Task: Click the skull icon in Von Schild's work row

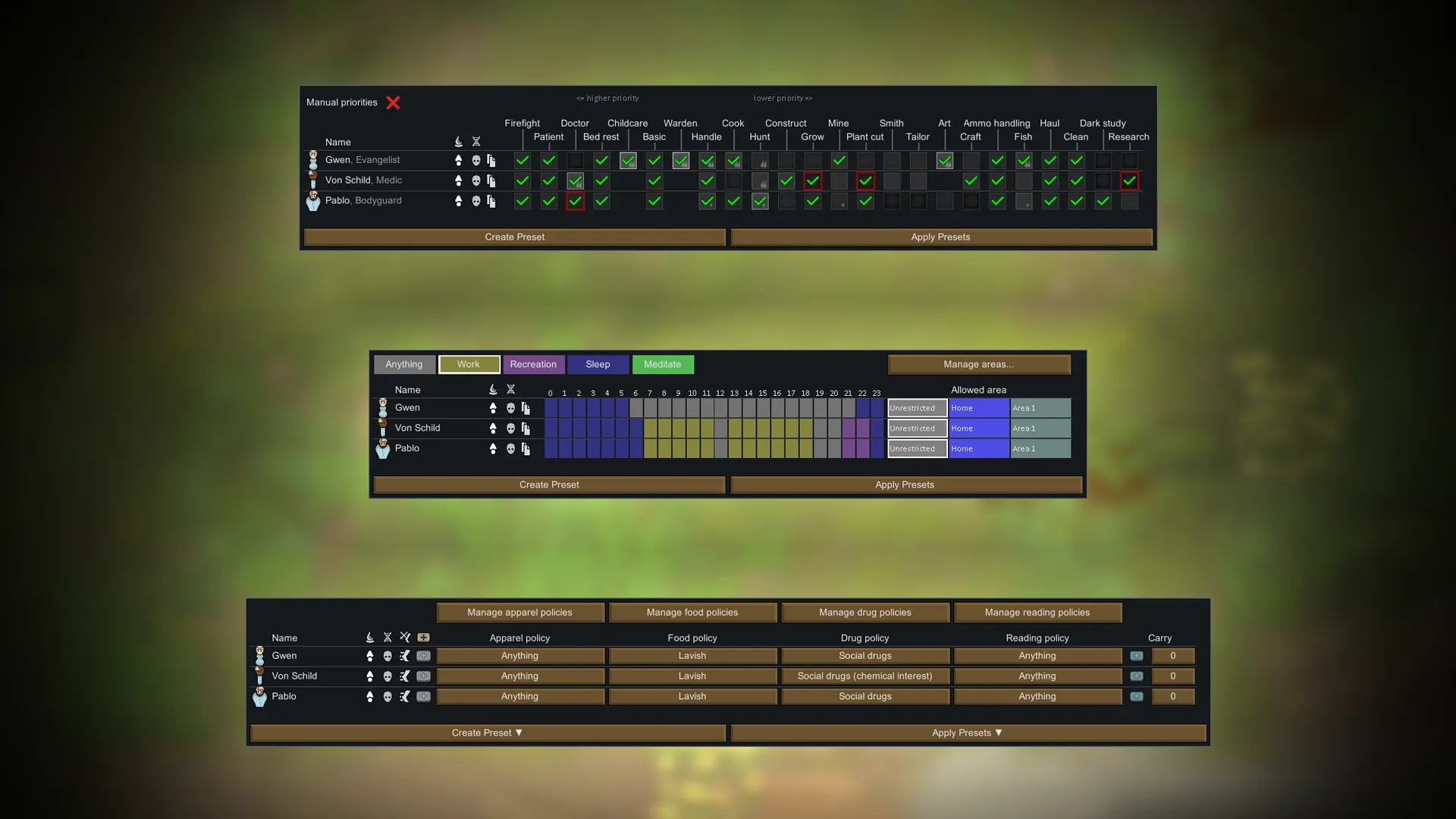Action: (x=476, y=180)
